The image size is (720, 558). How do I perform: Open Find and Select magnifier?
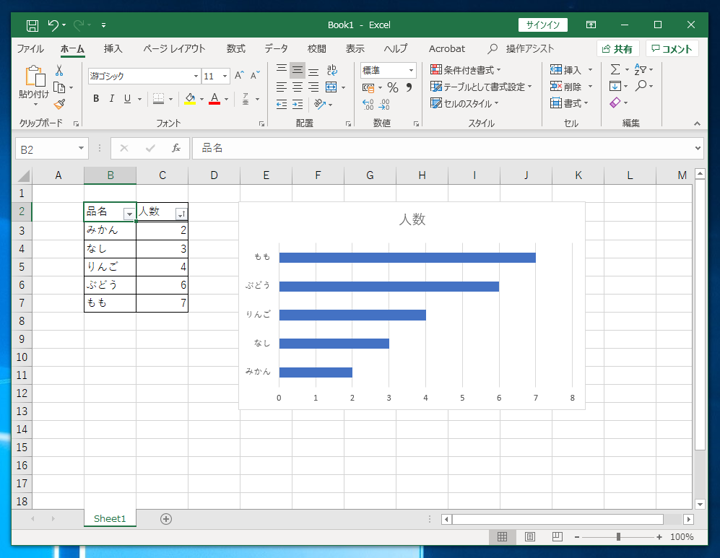(641, 86)
